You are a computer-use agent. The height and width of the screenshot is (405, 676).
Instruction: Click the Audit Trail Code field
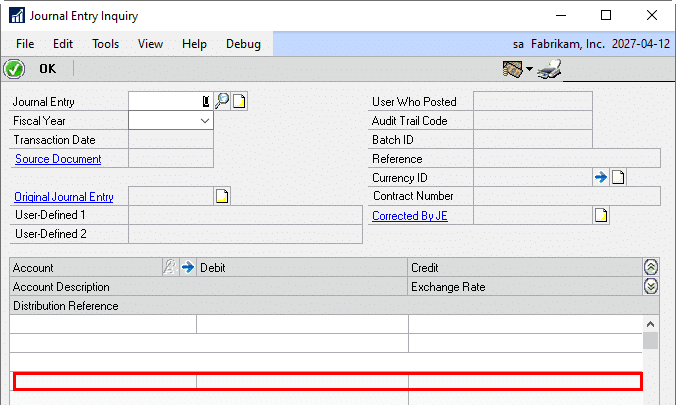533,121
